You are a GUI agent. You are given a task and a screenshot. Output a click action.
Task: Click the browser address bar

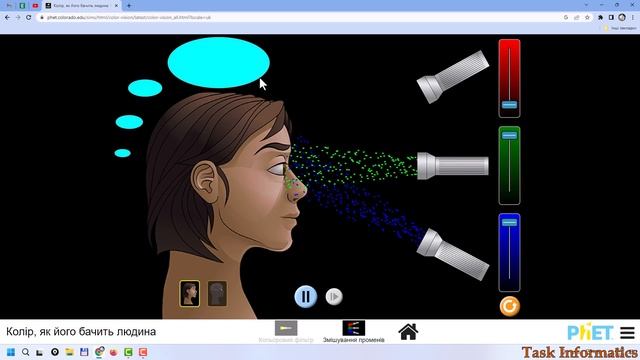[302, 18]
